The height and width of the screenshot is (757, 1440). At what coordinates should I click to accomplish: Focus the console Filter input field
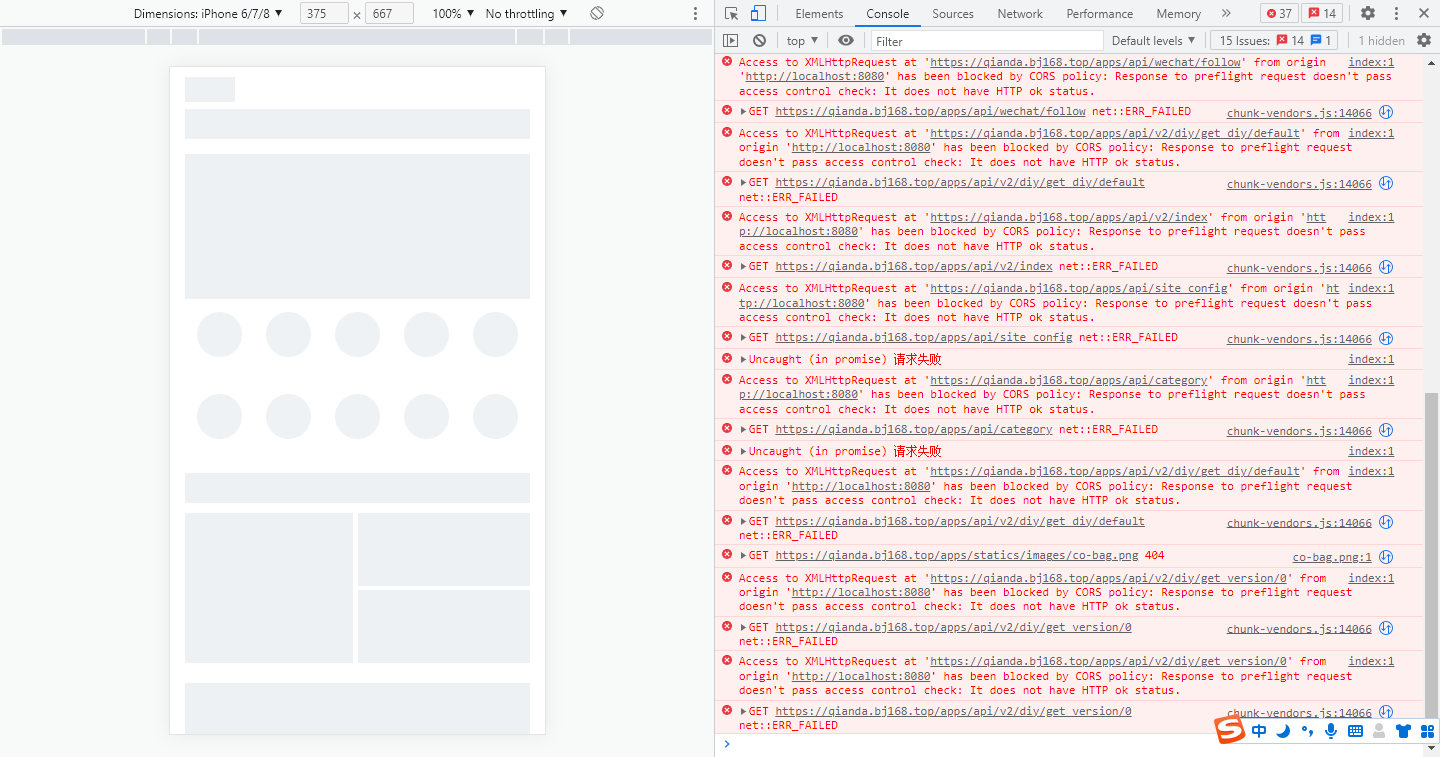point(985,41)
